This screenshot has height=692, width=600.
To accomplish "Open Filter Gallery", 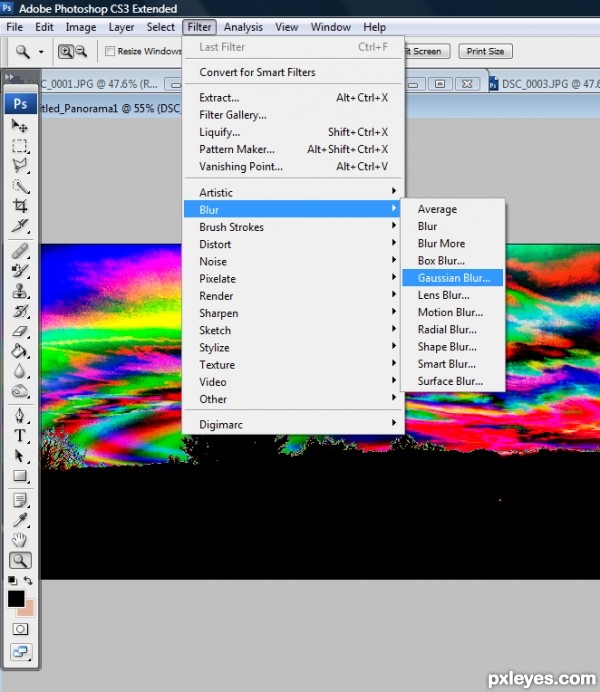I will pos(293,115).
